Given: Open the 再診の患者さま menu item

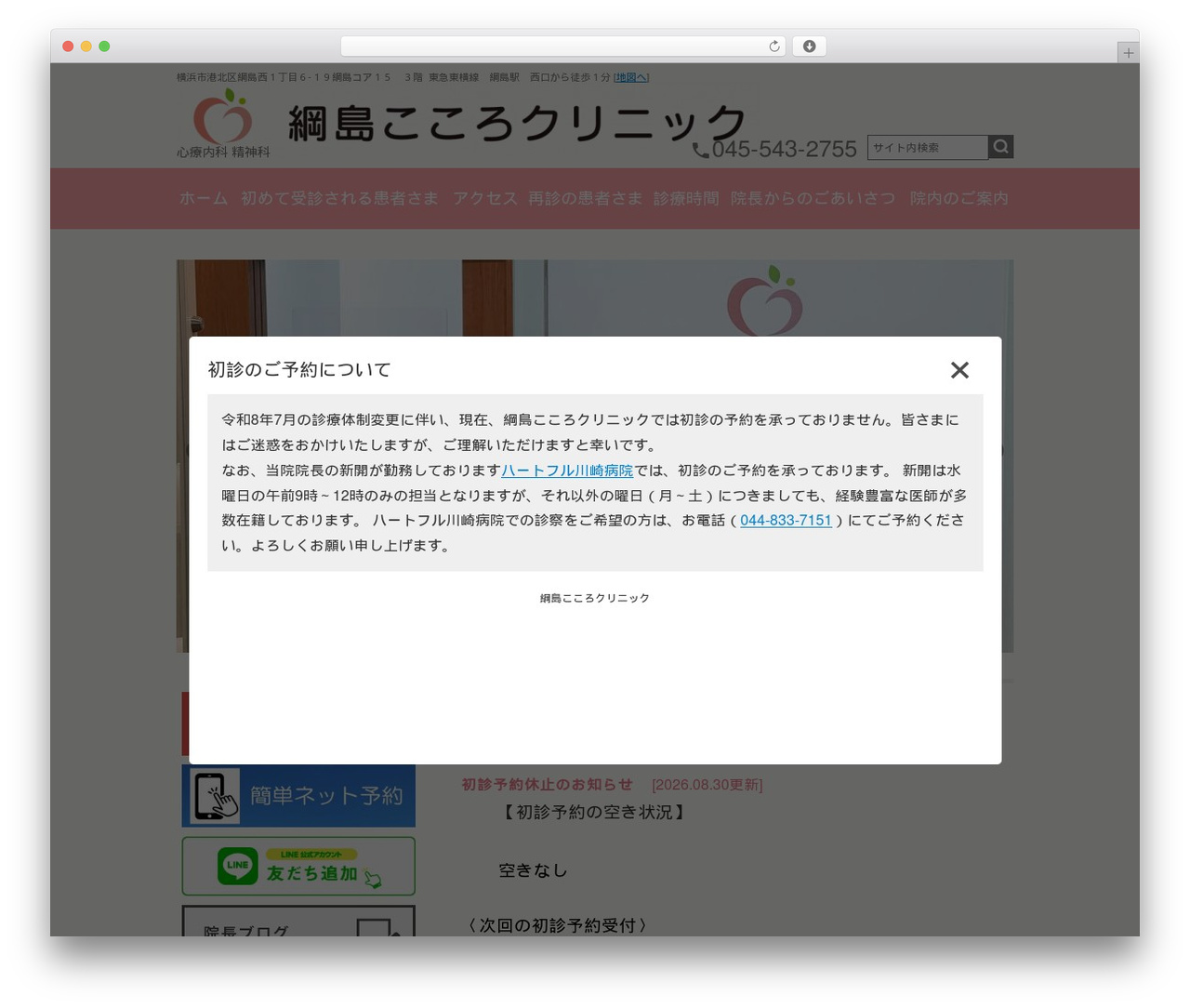Looking at the screenshot, I should (585, 198).
